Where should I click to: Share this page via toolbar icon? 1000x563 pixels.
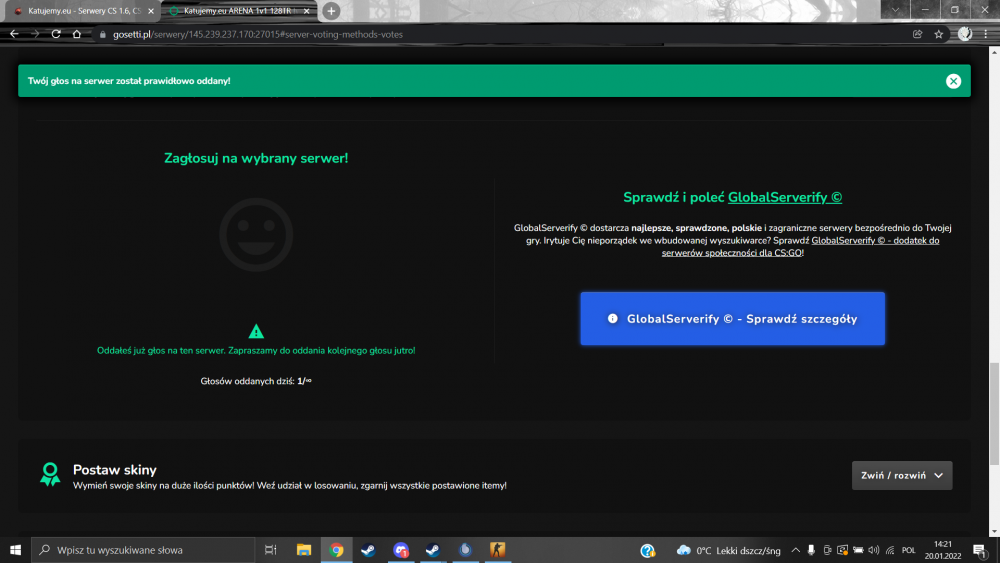pos(917,34)
